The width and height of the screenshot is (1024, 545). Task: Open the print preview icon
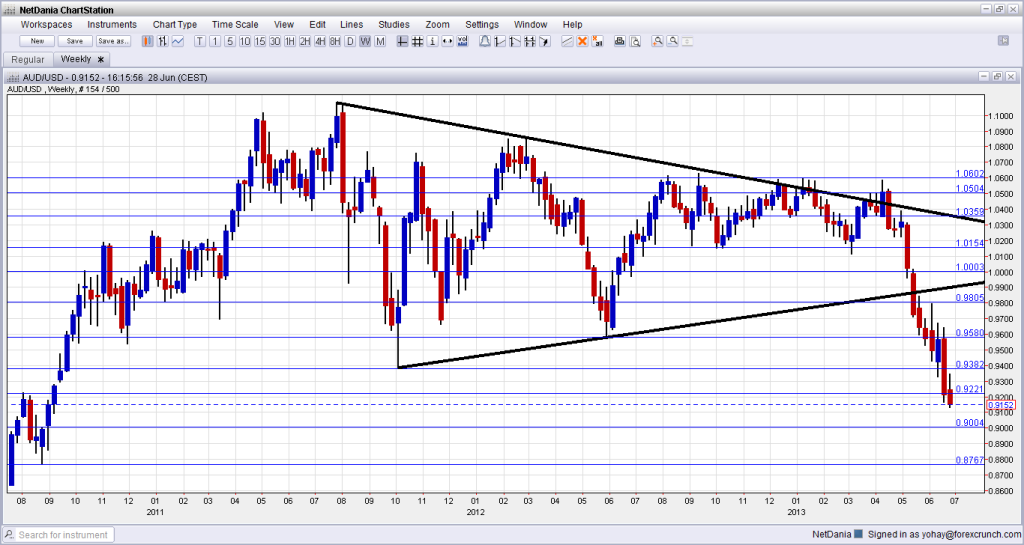[x=635, y=41]
